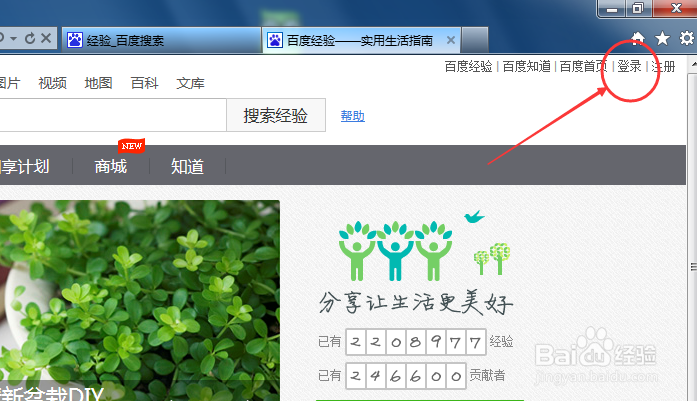The image size is (697, 401).
Task: Minimize the browser window
Action: point(612,8)
